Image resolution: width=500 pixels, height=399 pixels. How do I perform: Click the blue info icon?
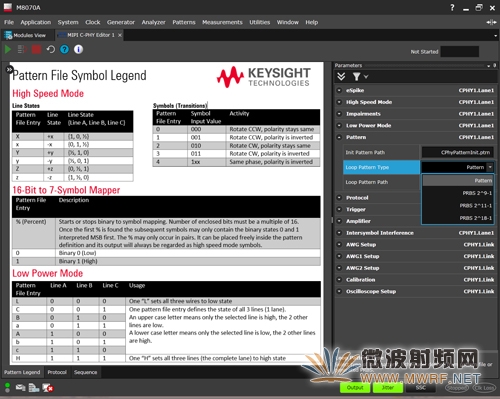[x=78, y=50]
